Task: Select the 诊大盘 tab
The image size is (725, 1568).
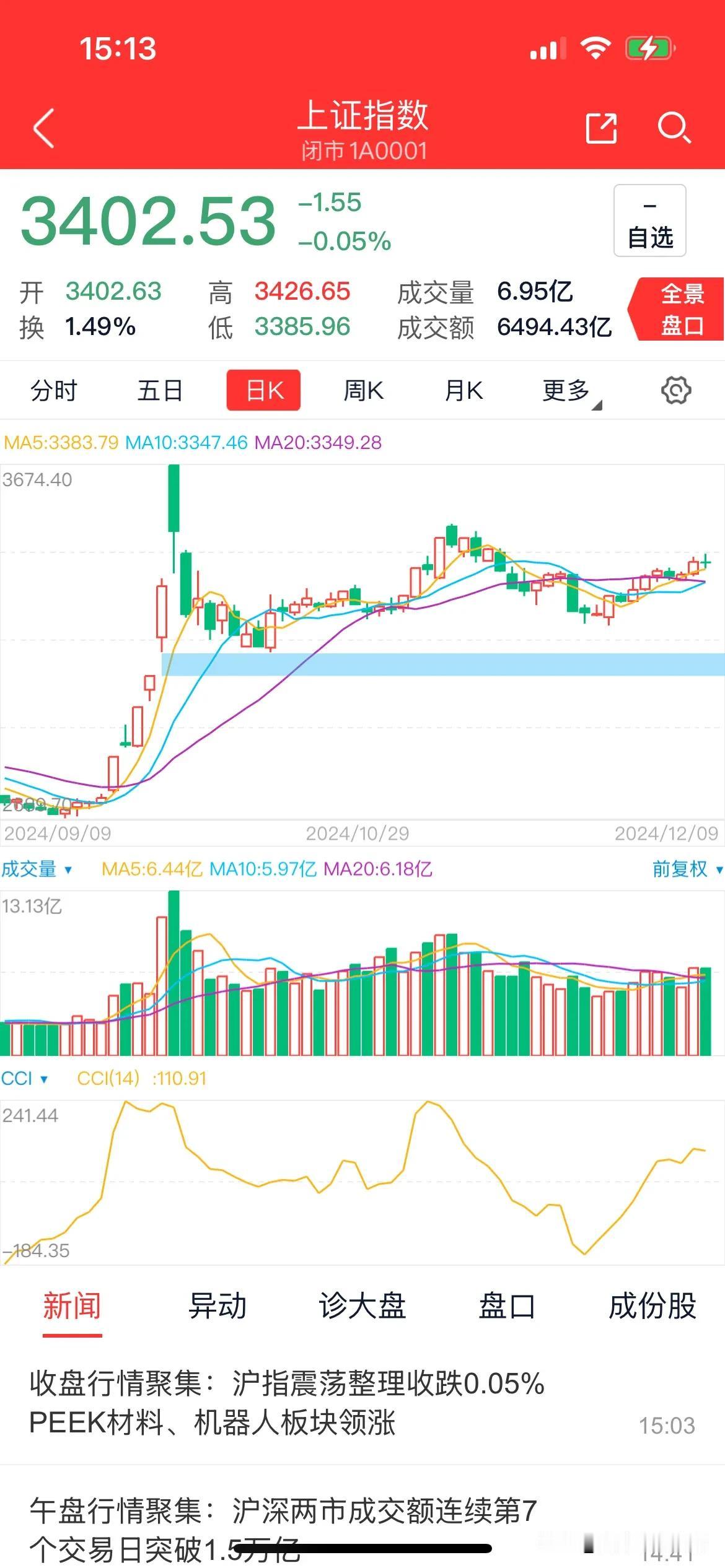Action: [x=362, y=1305]
